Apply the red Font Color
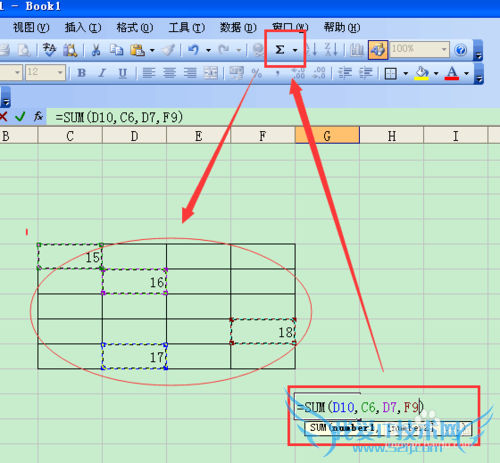 point(452,73)
